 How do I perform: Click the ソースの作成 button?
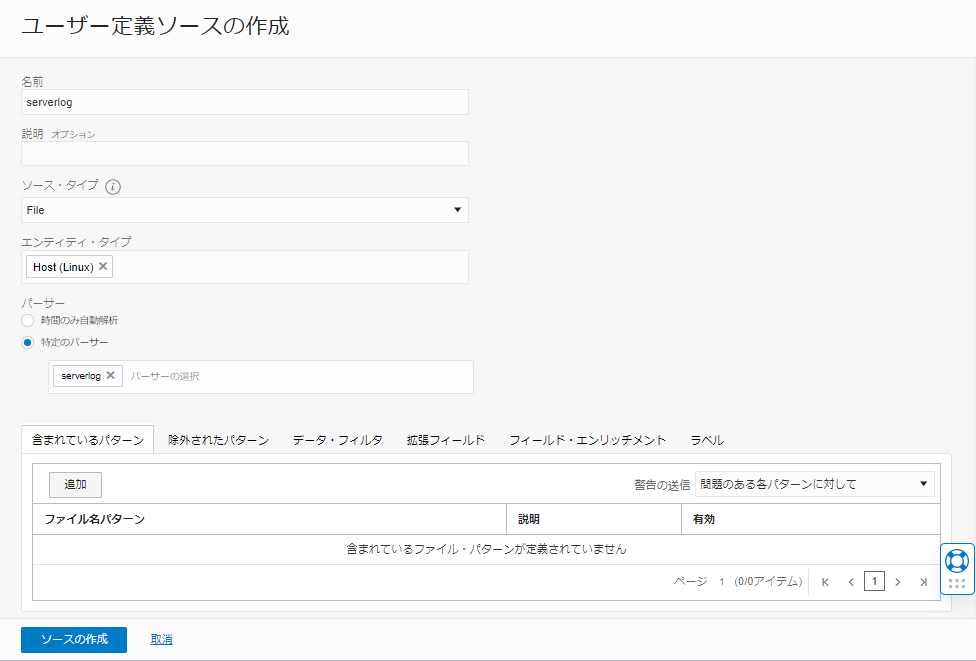tap(73, 639)
